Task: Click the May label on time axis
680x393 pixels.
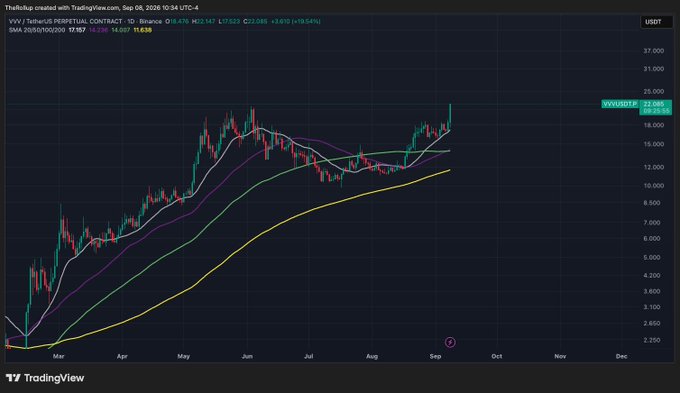Action: (x=184, y=356)
